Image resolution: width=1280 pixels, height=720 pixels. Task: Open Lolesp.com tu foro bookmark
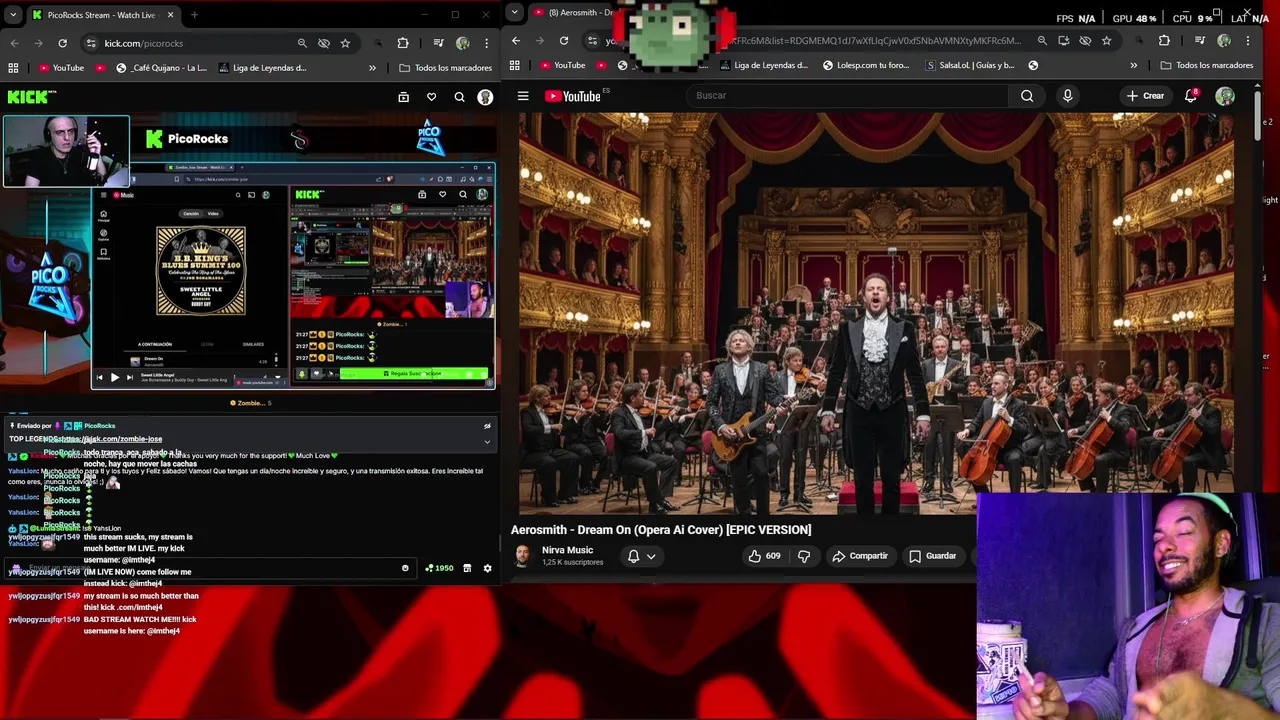click(866, 65)
